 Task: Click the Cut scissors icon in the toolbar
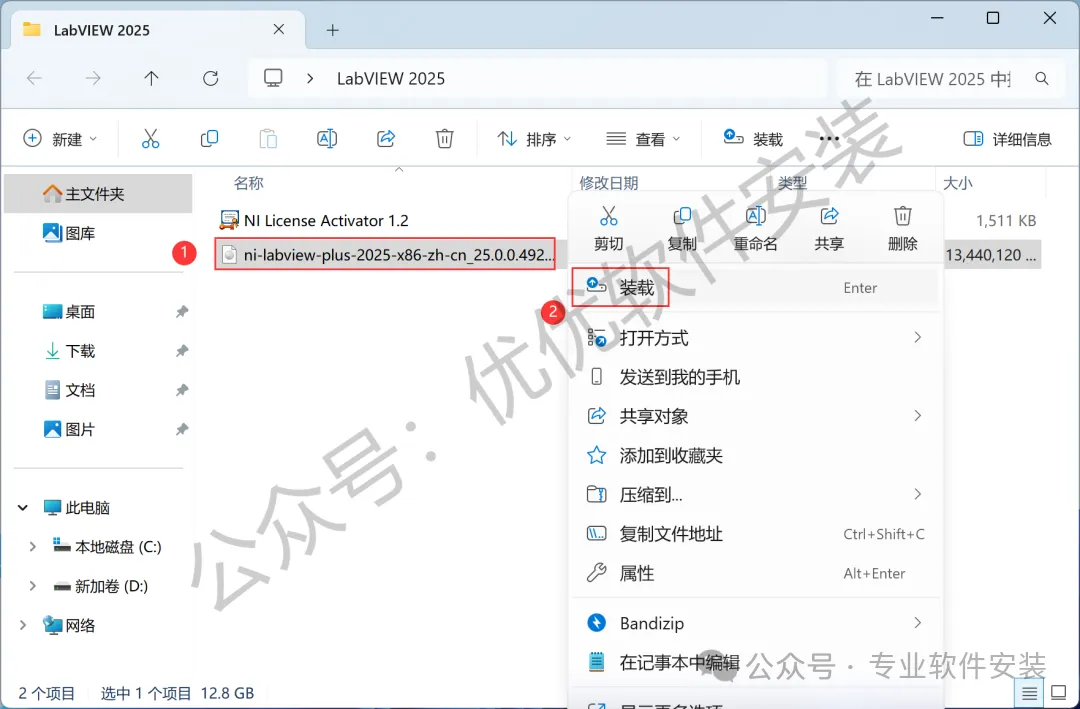click(x=150, y=139)
